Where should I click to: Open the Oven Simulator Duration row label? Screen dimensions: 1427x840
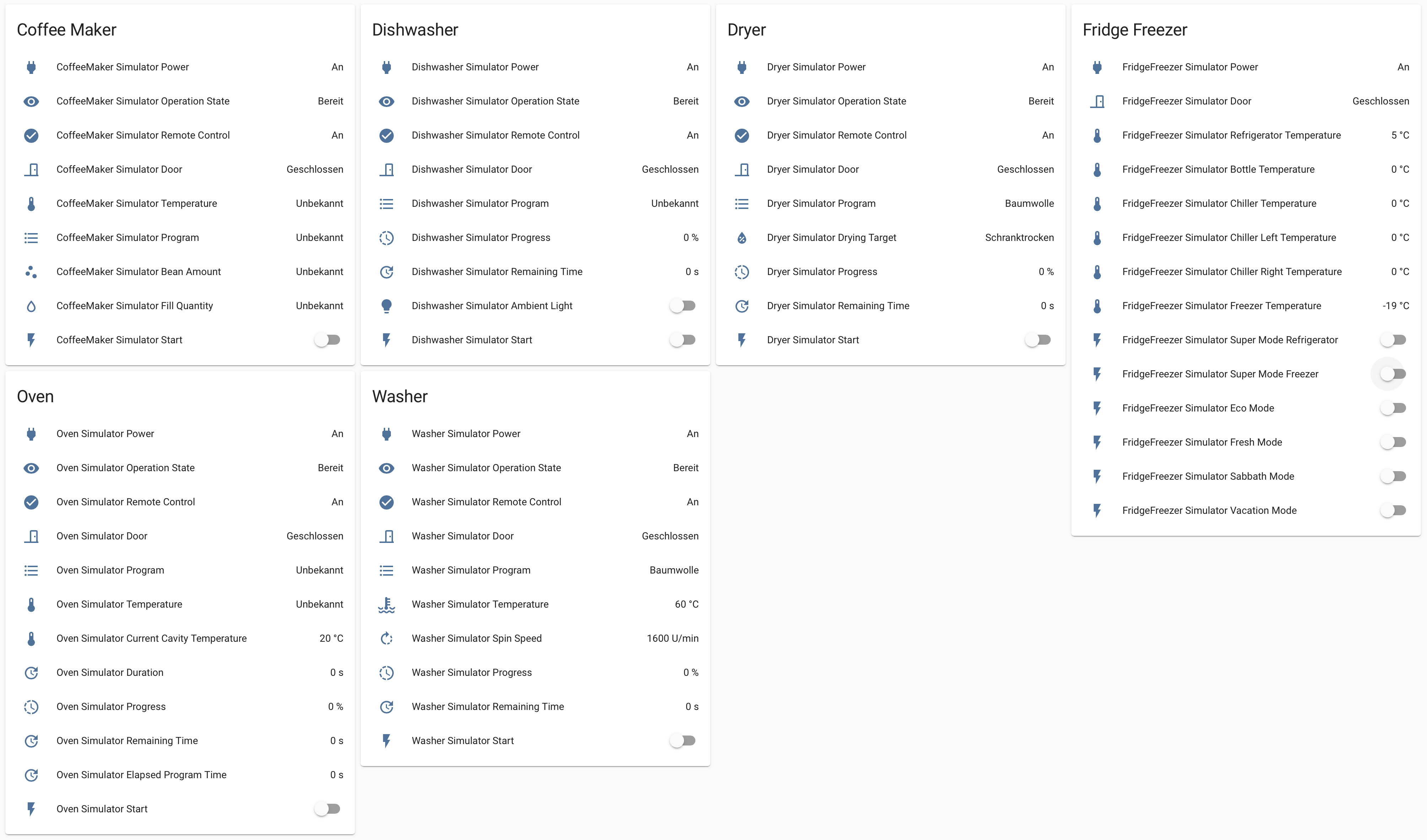tap(110, 672)
